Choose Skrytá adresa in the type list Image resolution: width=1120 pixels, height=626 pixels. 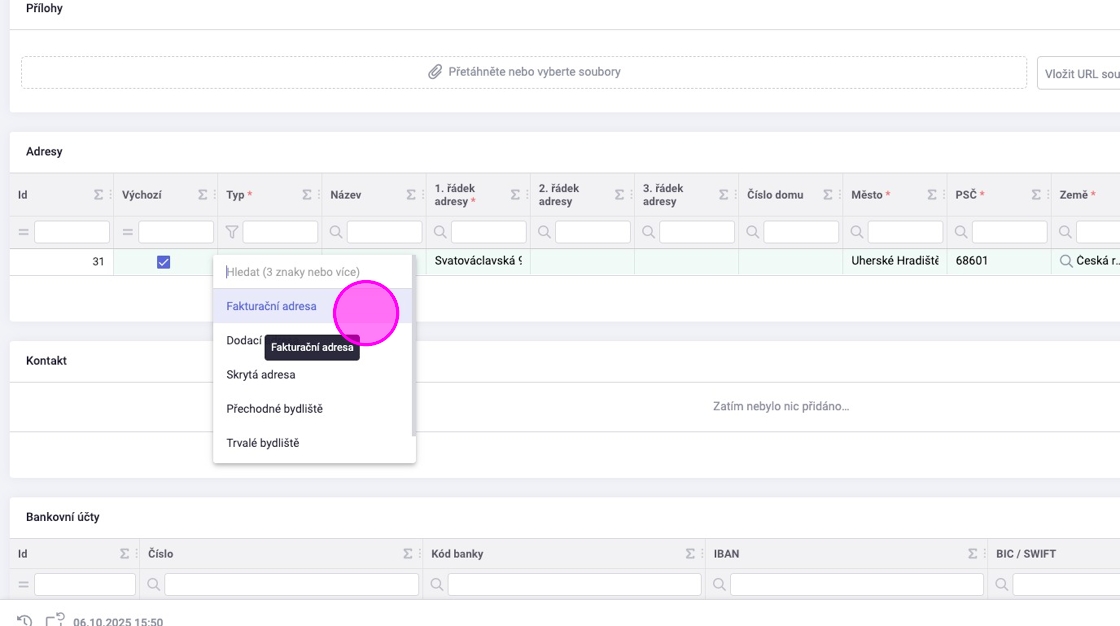[261, 375]
